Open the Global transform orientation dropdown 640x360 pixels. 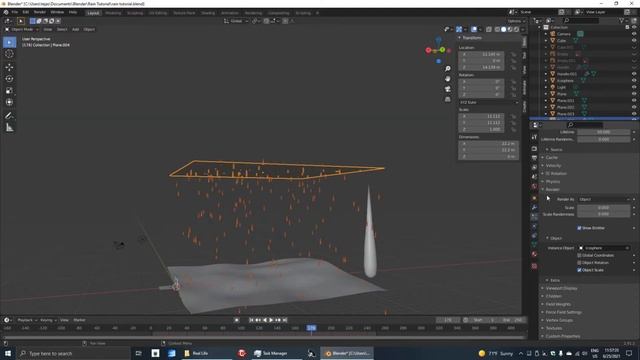pyautogui.click(x=236, y=21)
